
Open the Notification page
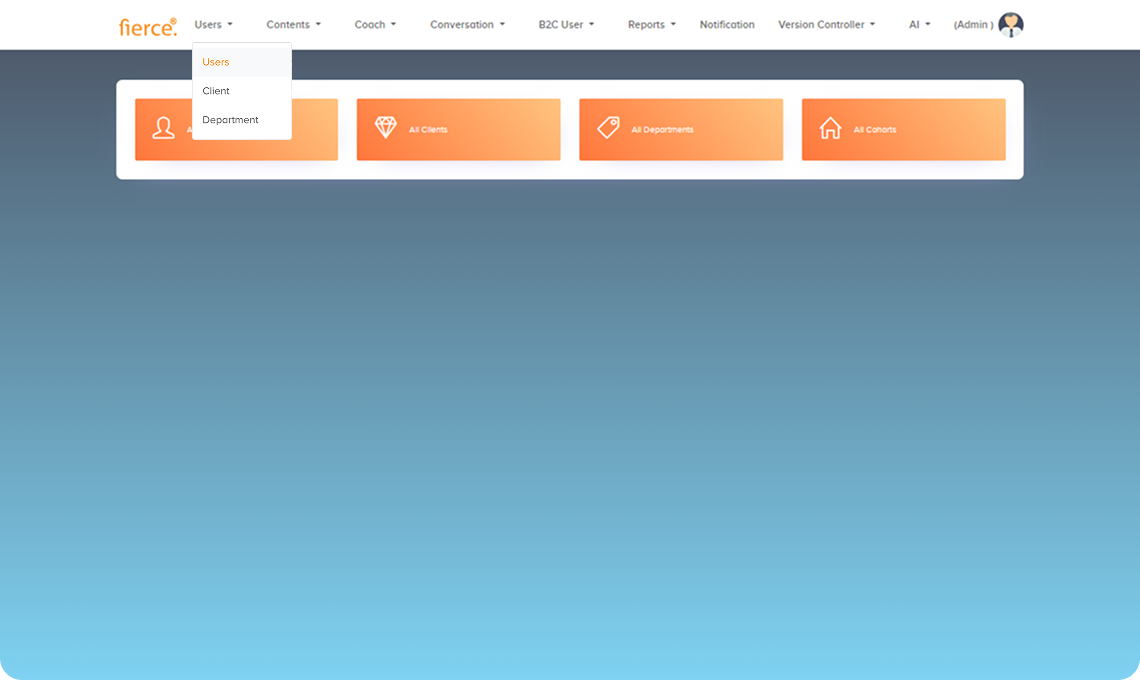tap(727, 24)
